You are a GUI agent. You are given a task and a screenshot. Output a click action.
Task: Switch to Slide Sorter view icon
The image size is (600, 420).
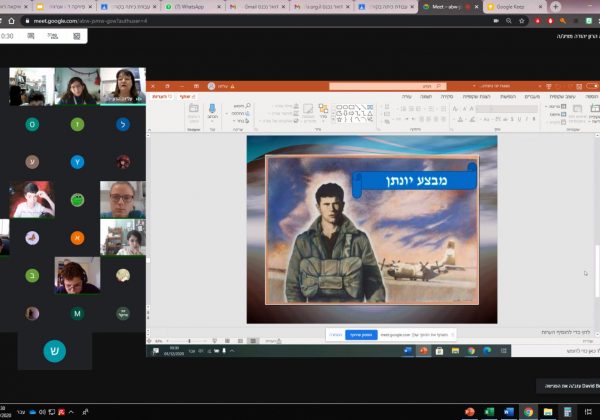(x=240, y=340)
